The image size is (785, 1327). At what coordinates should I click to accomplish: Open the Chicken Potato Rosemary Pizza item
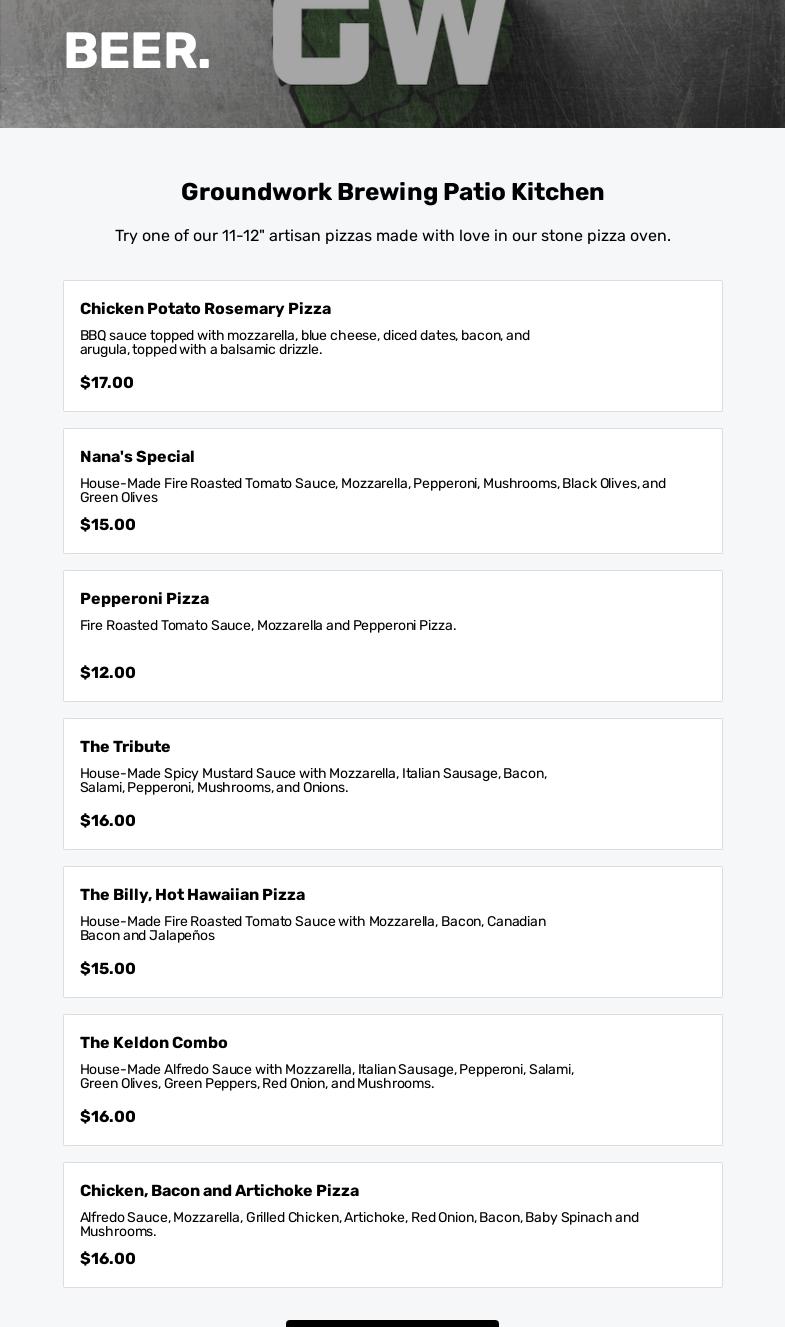(x=205, y=309)
